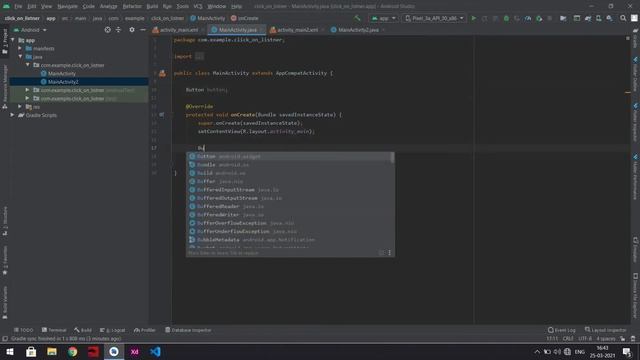Open Adobe XD from taskbar

click(x=134, y=352)
